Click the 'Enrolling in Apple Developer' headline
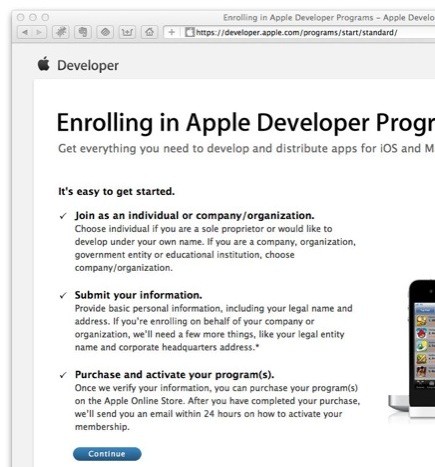This screenshot has height=467, width=435. (x=246, y=123)
